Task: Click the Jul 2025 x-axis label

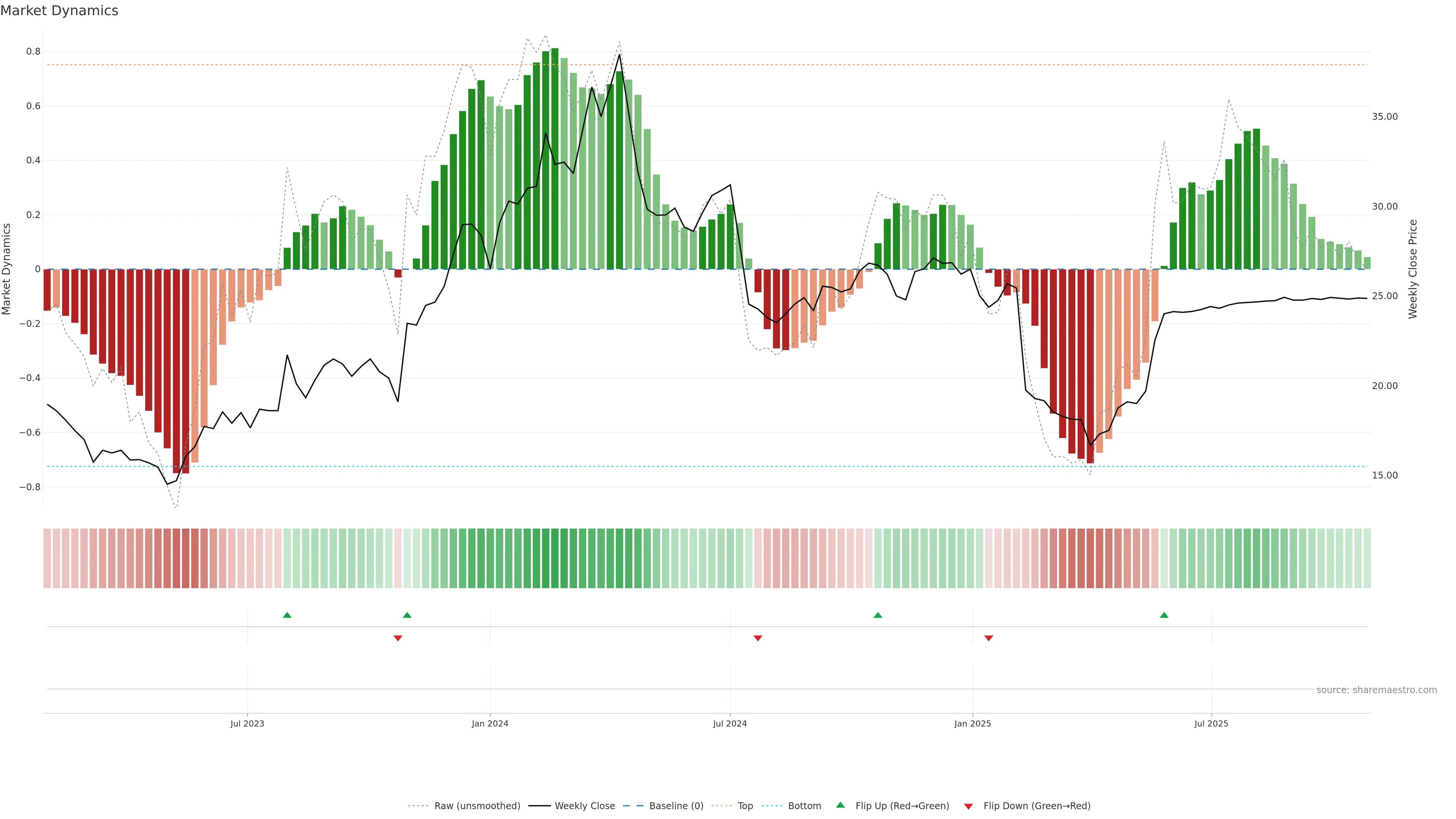Action: [x=1211, y=723]
